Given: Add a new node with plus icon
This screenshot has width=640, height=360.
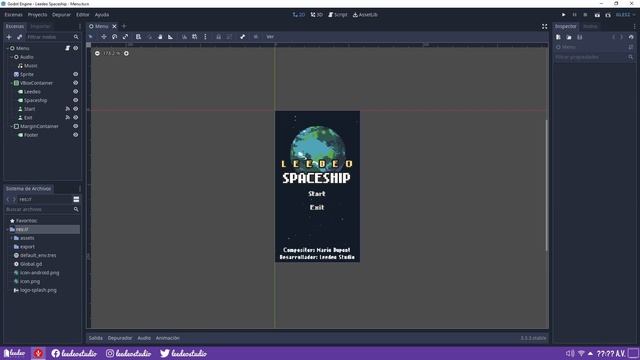Looking at the screenshot, I should click(x=9, y=37).
